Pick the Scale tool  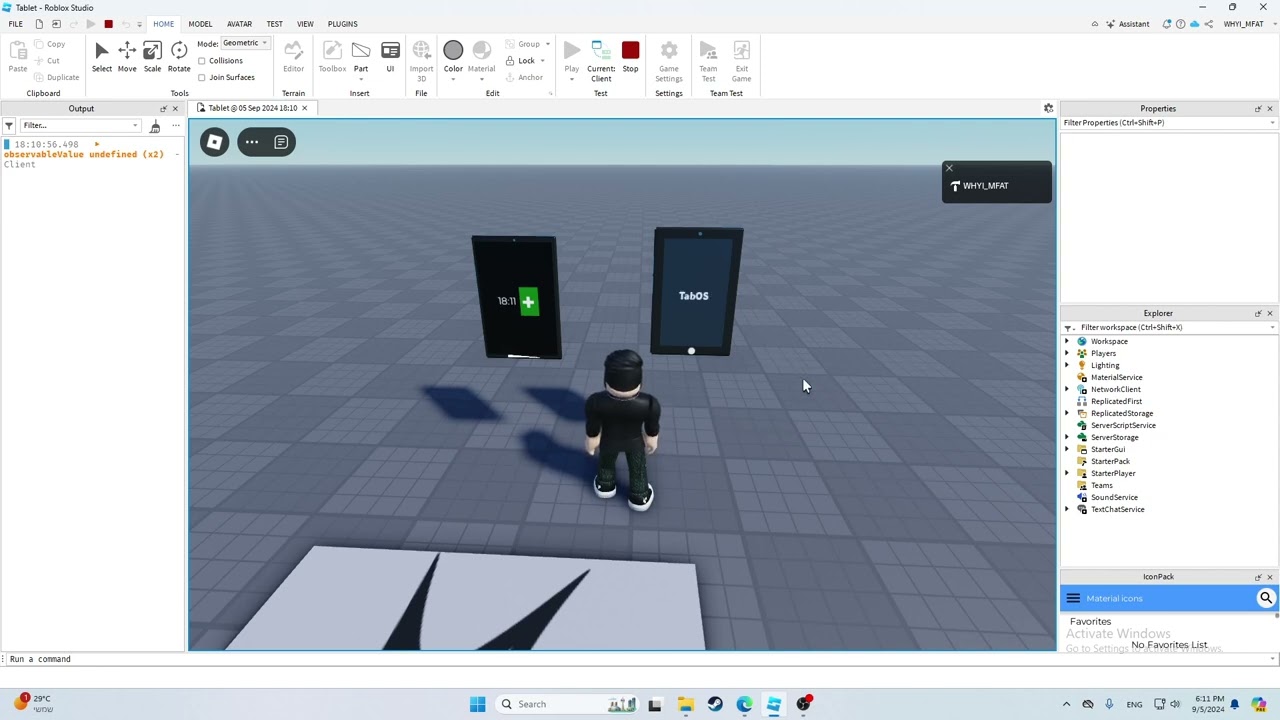(152, 57)
